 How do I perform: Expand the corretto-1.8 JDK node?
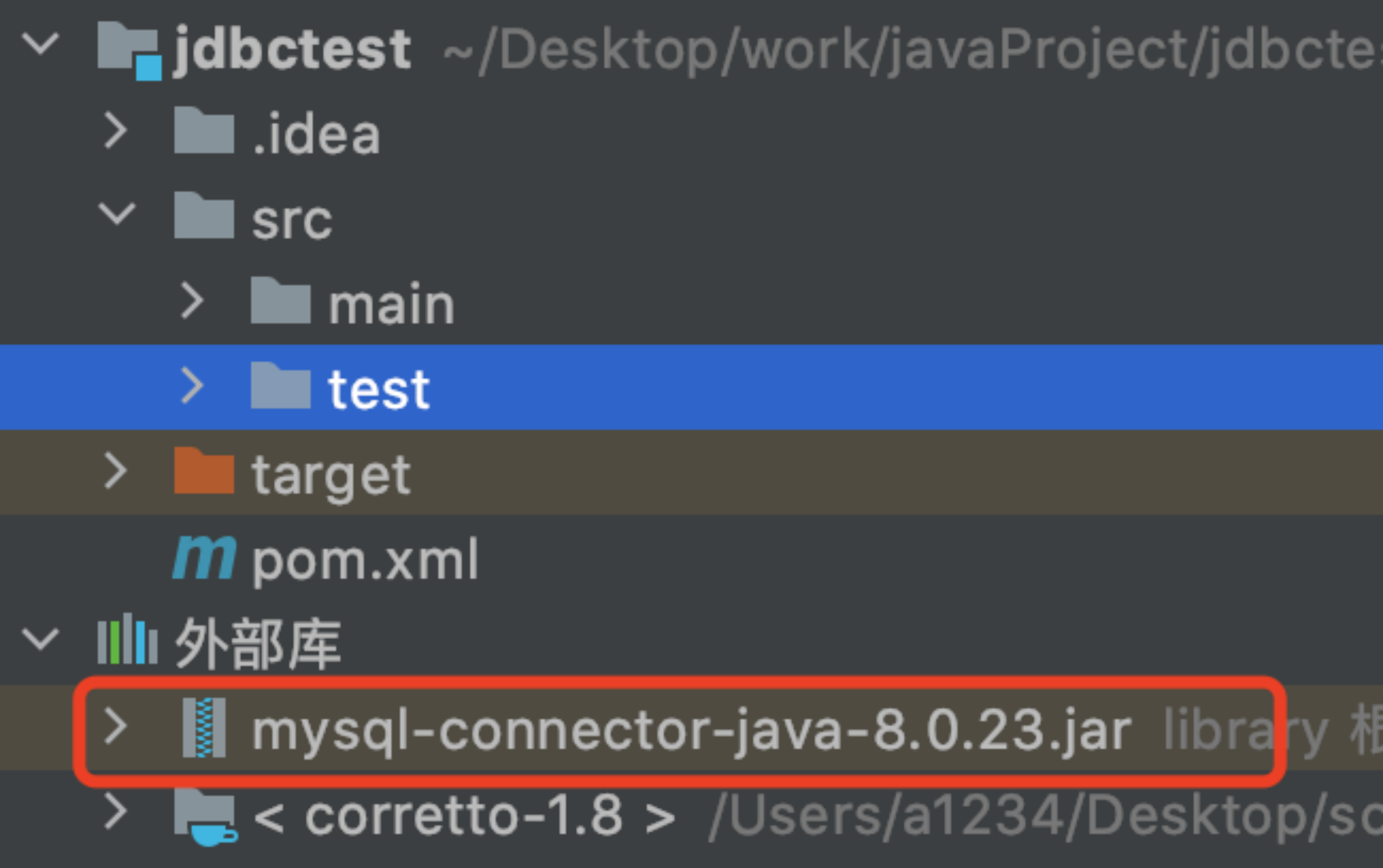point(115,811)
